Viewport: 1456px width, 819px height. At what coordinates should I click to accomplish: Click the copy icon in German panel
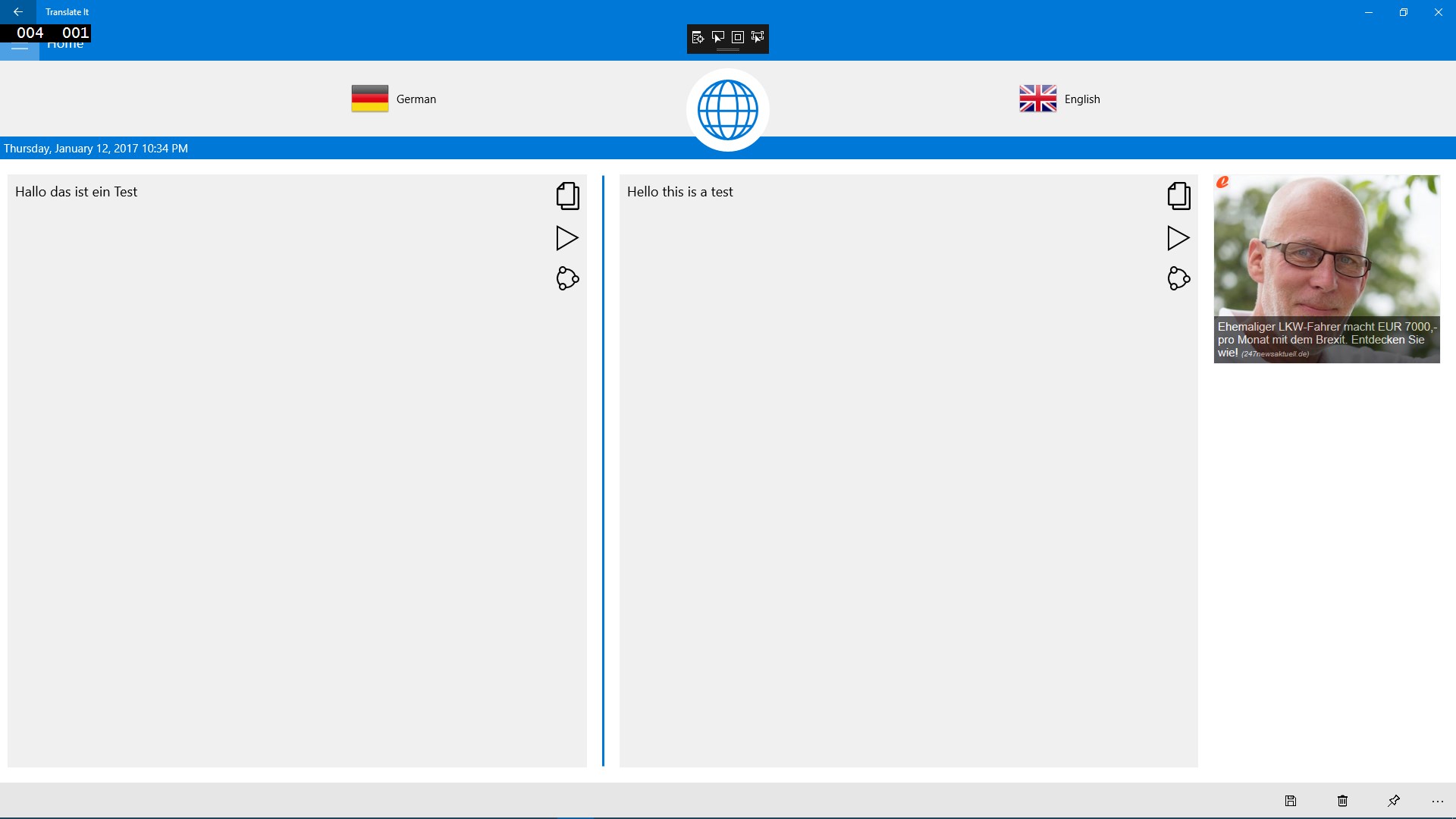567,195
